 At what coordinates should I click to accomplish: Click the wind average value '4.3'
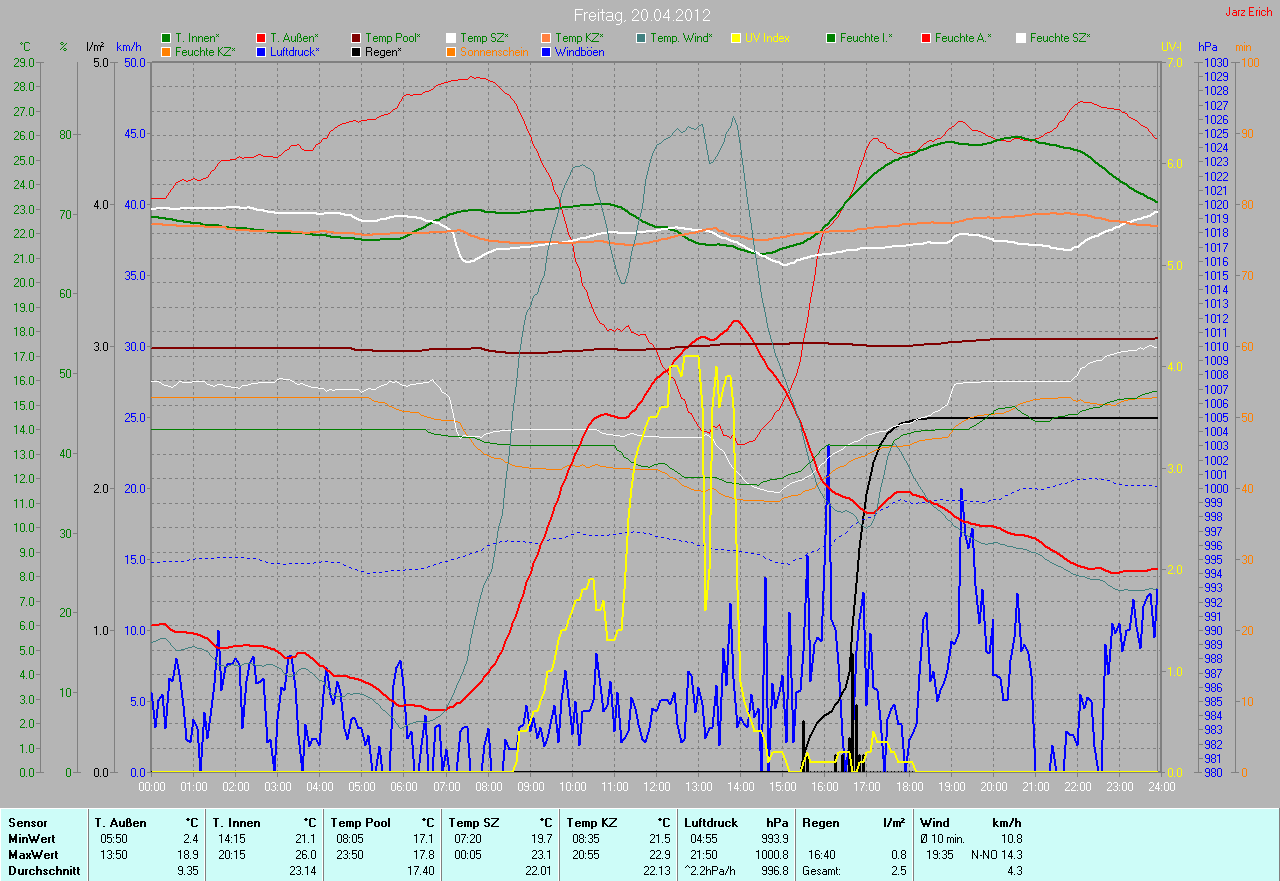point(1014,871)
